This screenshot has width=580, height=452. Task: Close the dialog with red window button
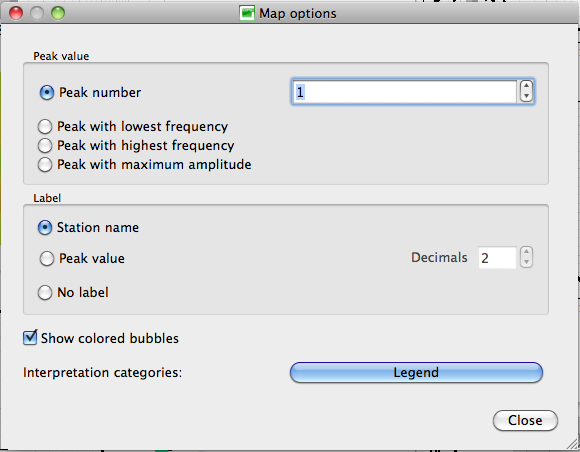click(x=16, y=13)
